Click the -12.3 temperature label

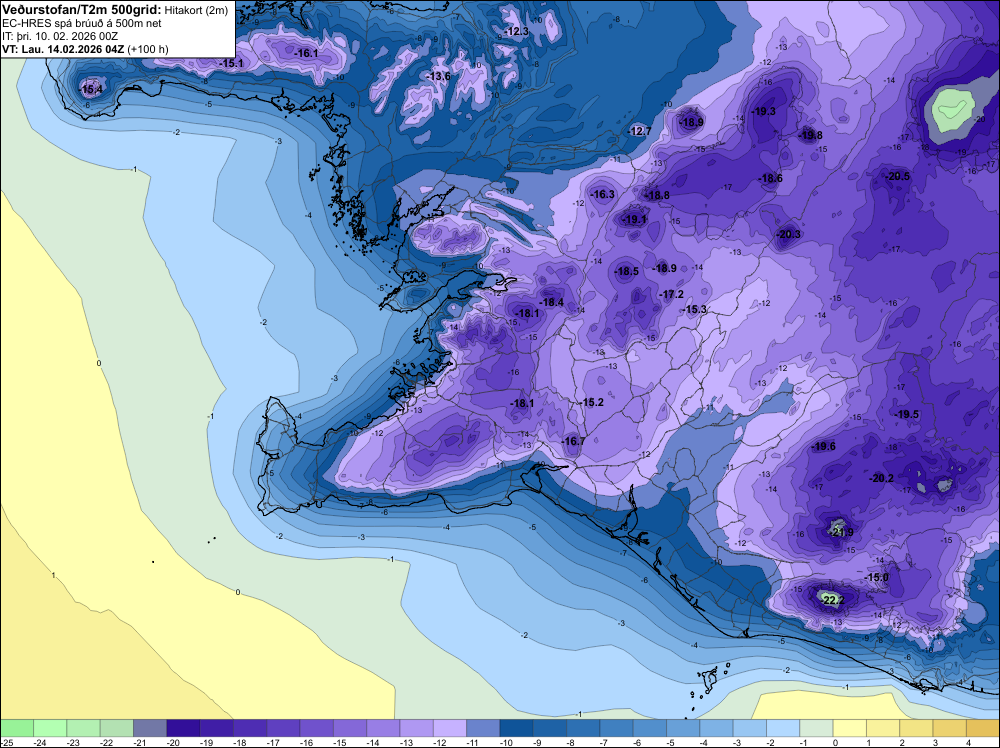517,32
